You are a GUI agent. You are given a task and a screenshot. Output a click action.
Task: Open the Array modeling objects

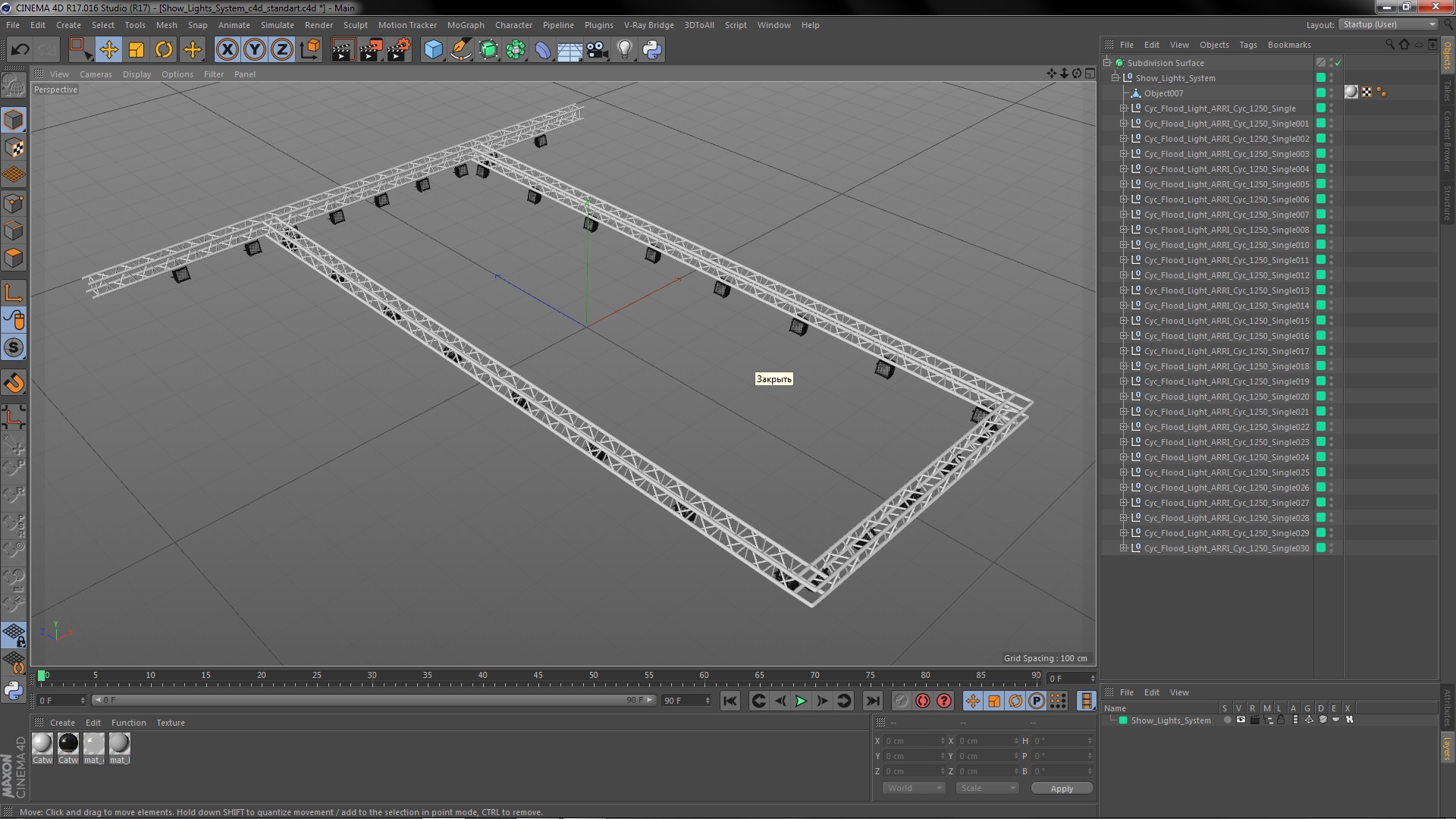tap(516, 50)
